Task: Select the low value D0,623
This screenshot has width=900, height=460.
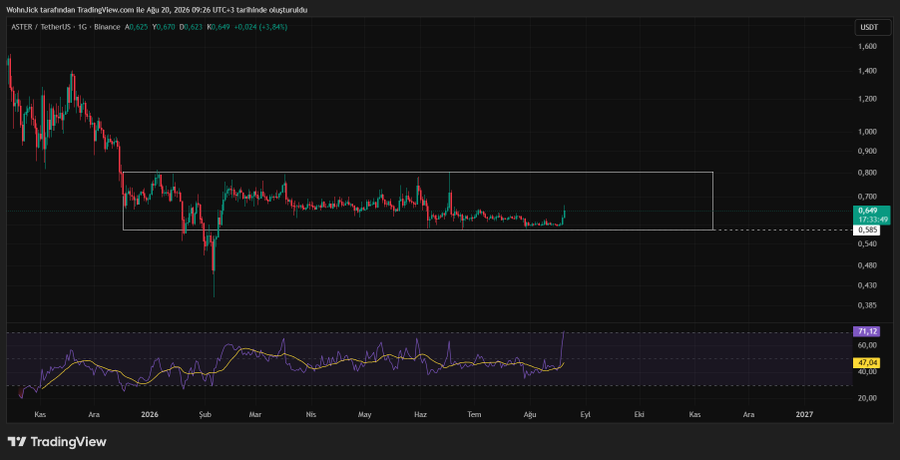Action: pos(189,27)
